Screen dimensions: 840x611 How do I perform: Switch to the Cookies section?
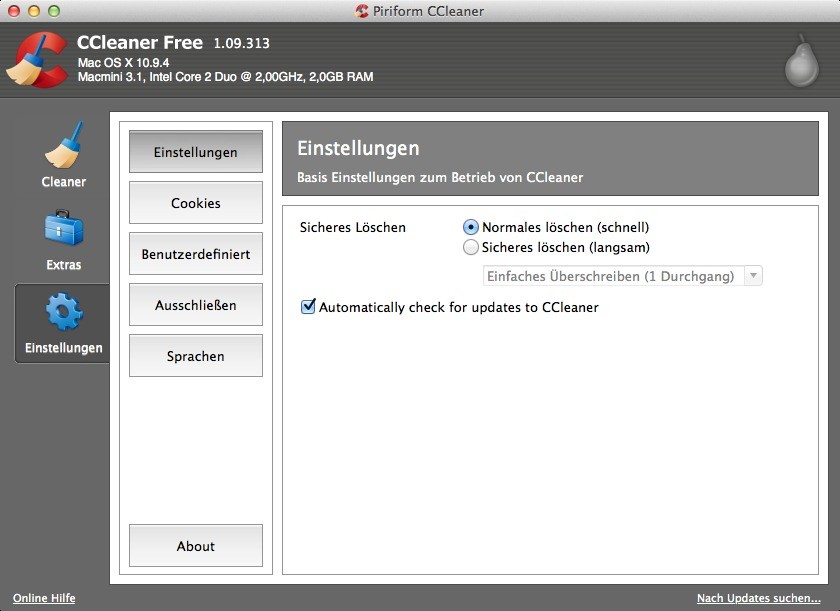(x=195, y=203)
